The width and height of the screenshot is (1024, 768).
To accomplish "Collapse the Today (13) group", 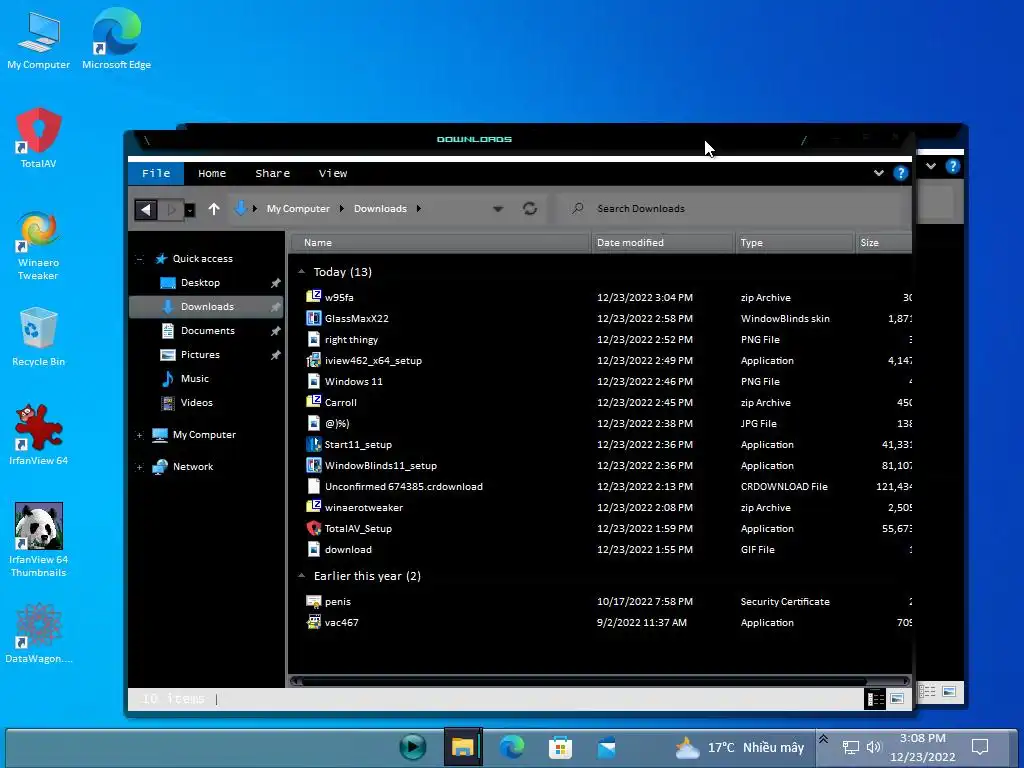I will [x=301, y=271].
